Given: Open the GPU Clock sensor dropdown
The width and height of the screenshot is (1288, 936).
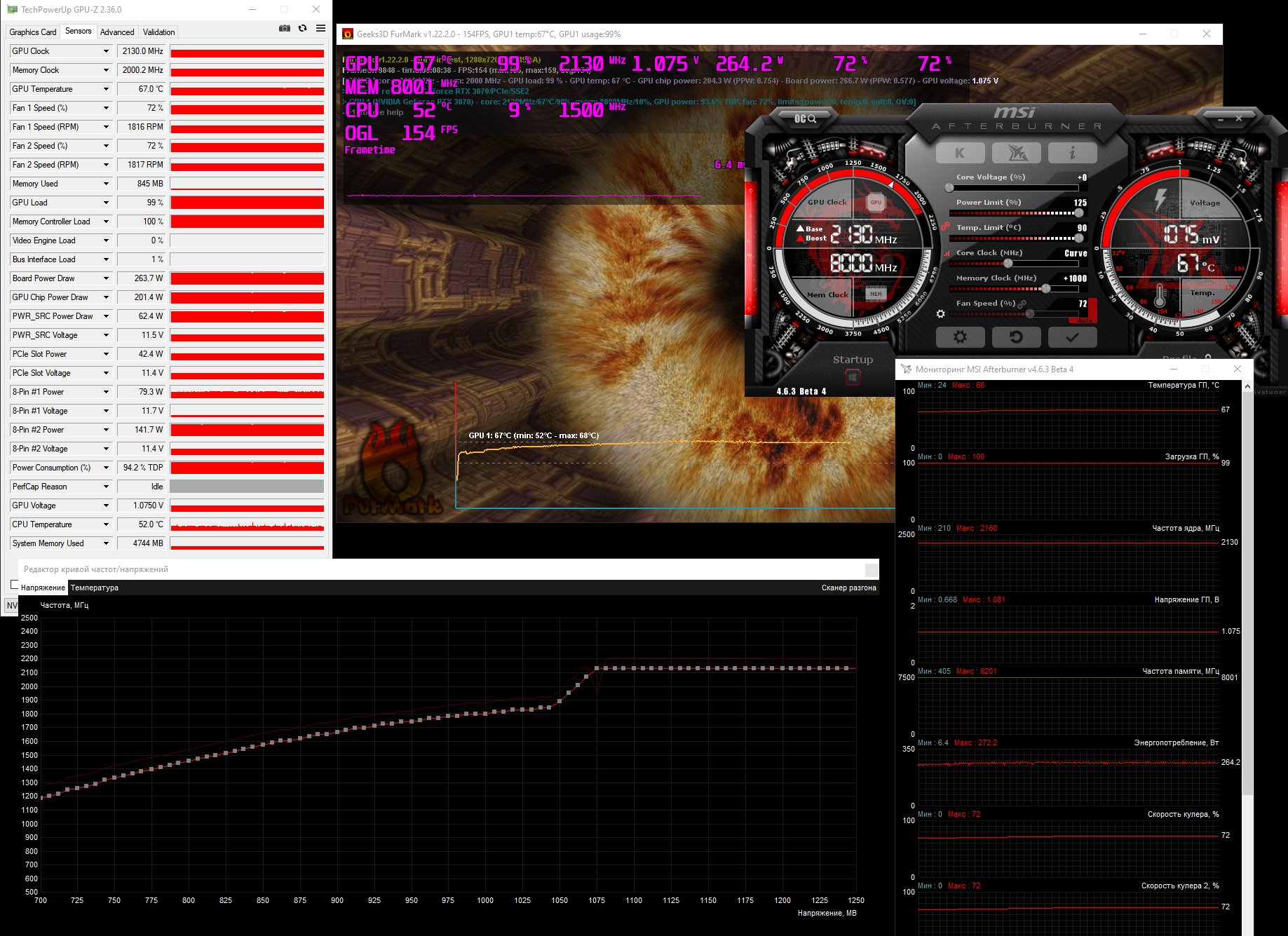Looking at the screenshot, I should [107, 51].
